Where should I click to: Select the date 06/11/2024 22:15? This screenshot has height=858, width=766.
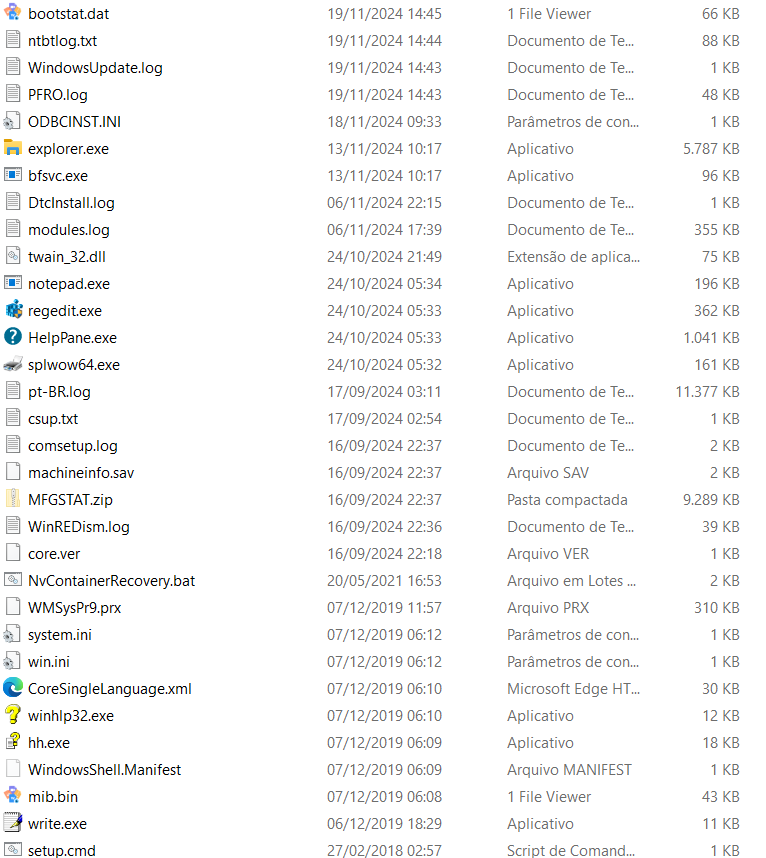(x=384, y=202)
